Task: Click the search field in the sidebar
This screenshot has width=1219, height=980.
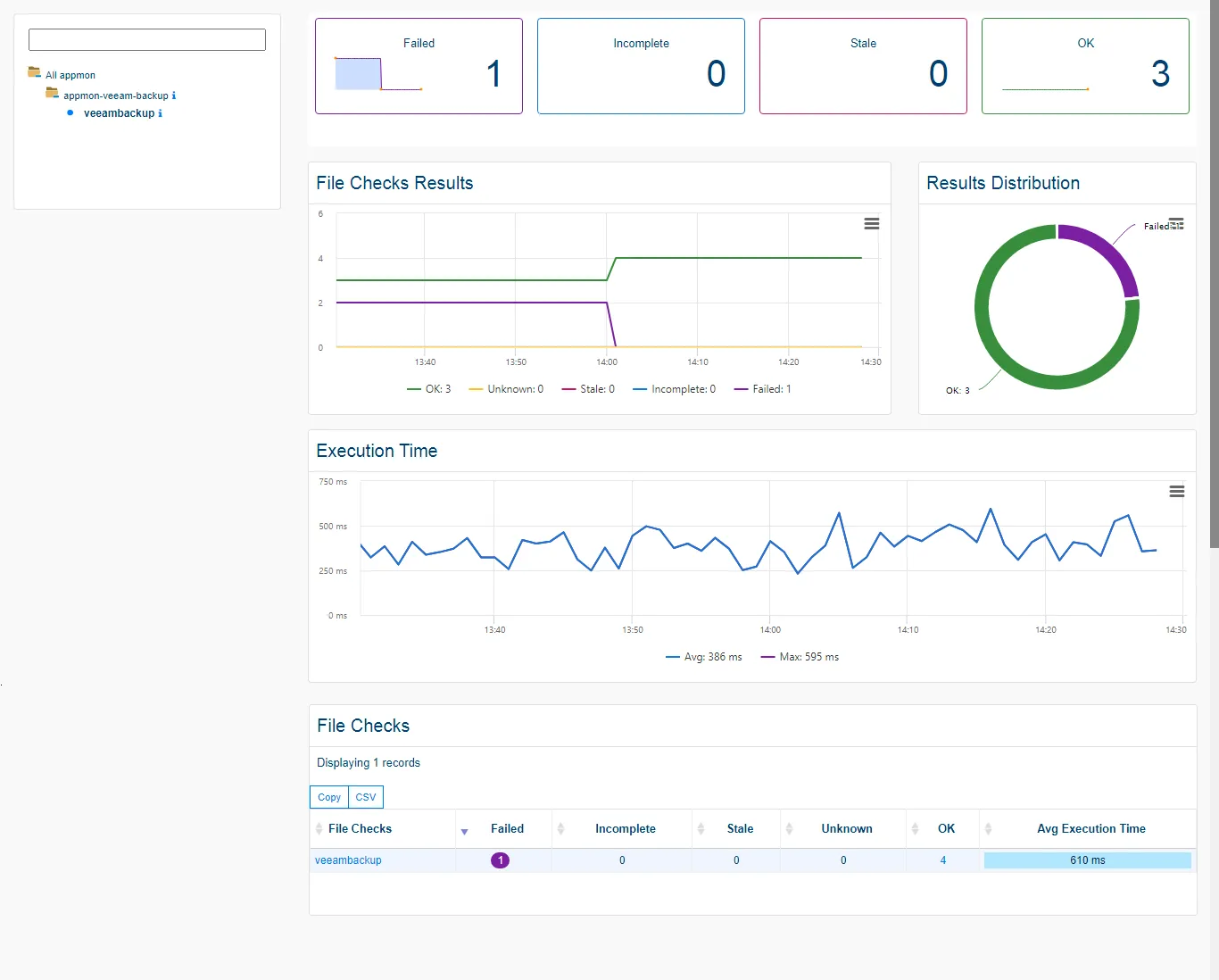Action: tap(146, 39)
